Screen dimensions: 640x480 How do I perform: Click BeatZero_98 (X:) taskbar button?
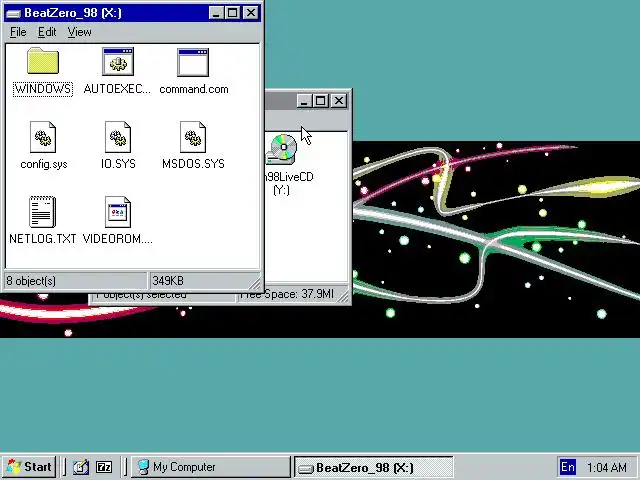[x=374, y=467]
